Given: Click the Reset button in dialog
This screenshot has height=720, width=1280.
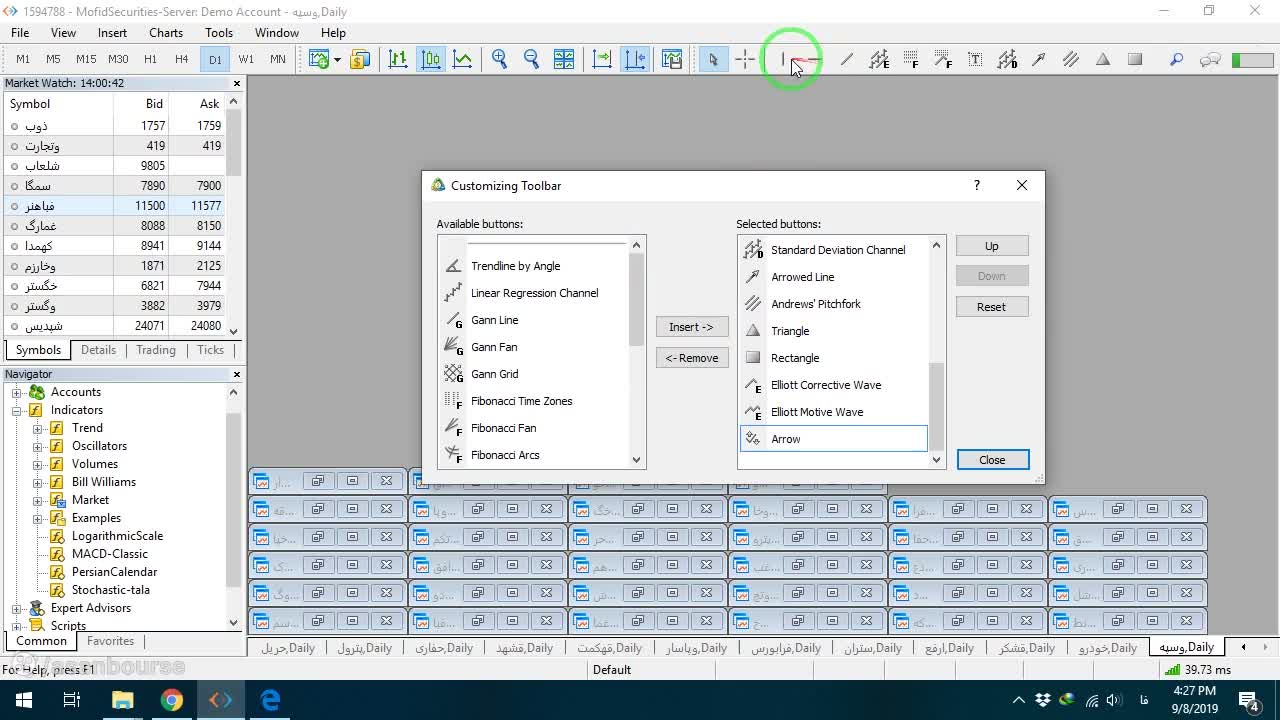Looking at the screenshot, I should (x=992, y=307).
